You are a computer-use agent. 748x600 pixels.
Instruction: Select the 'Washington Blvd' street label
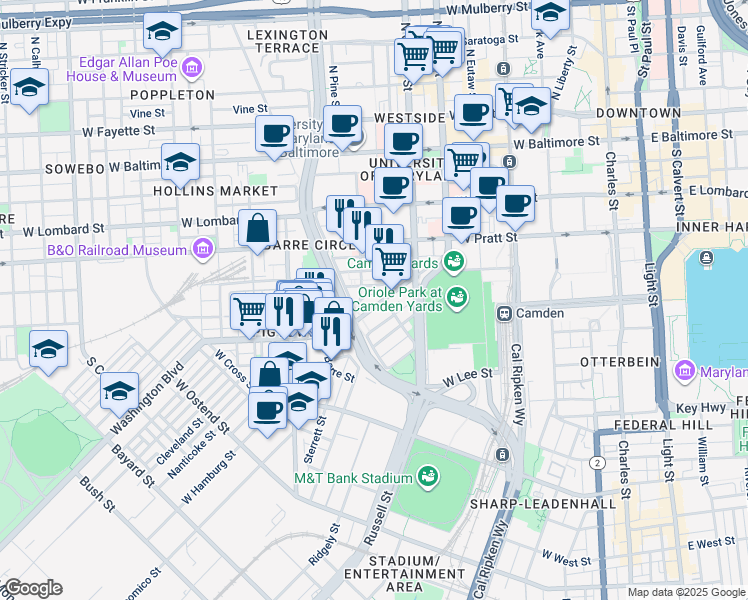(147, 398)
